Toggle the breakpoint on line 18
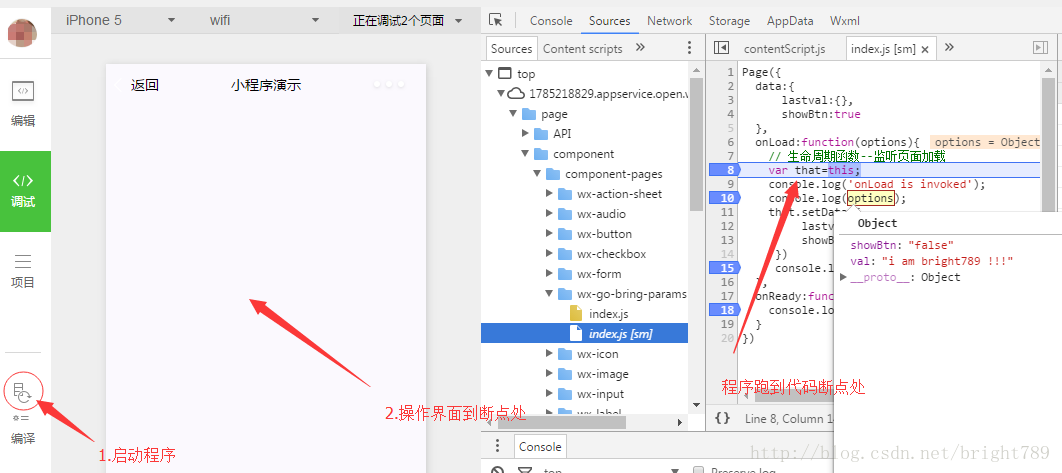1062x473 pixels. point(725,310)
